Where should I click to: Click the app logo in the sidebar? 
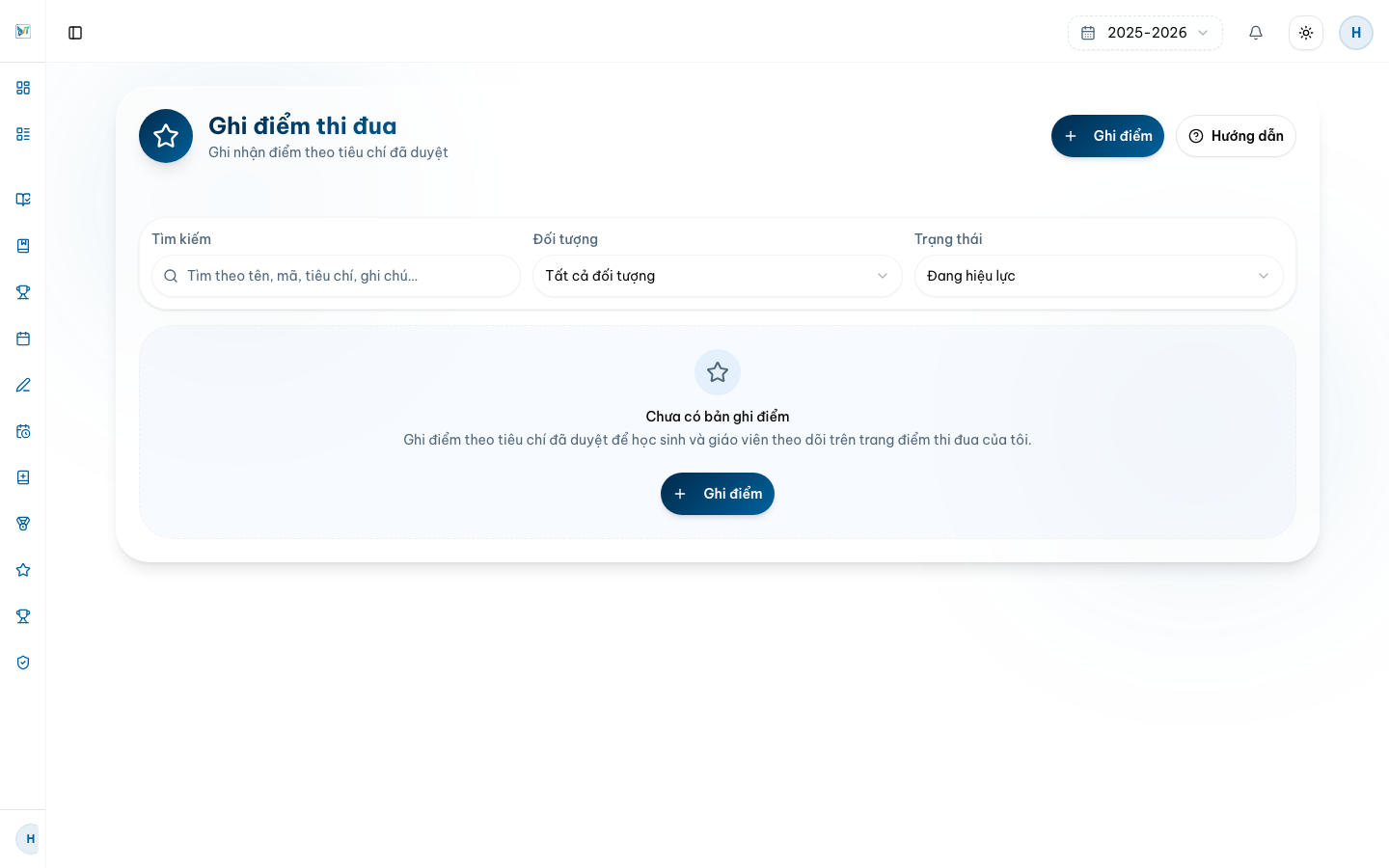[x=23, y=32]
